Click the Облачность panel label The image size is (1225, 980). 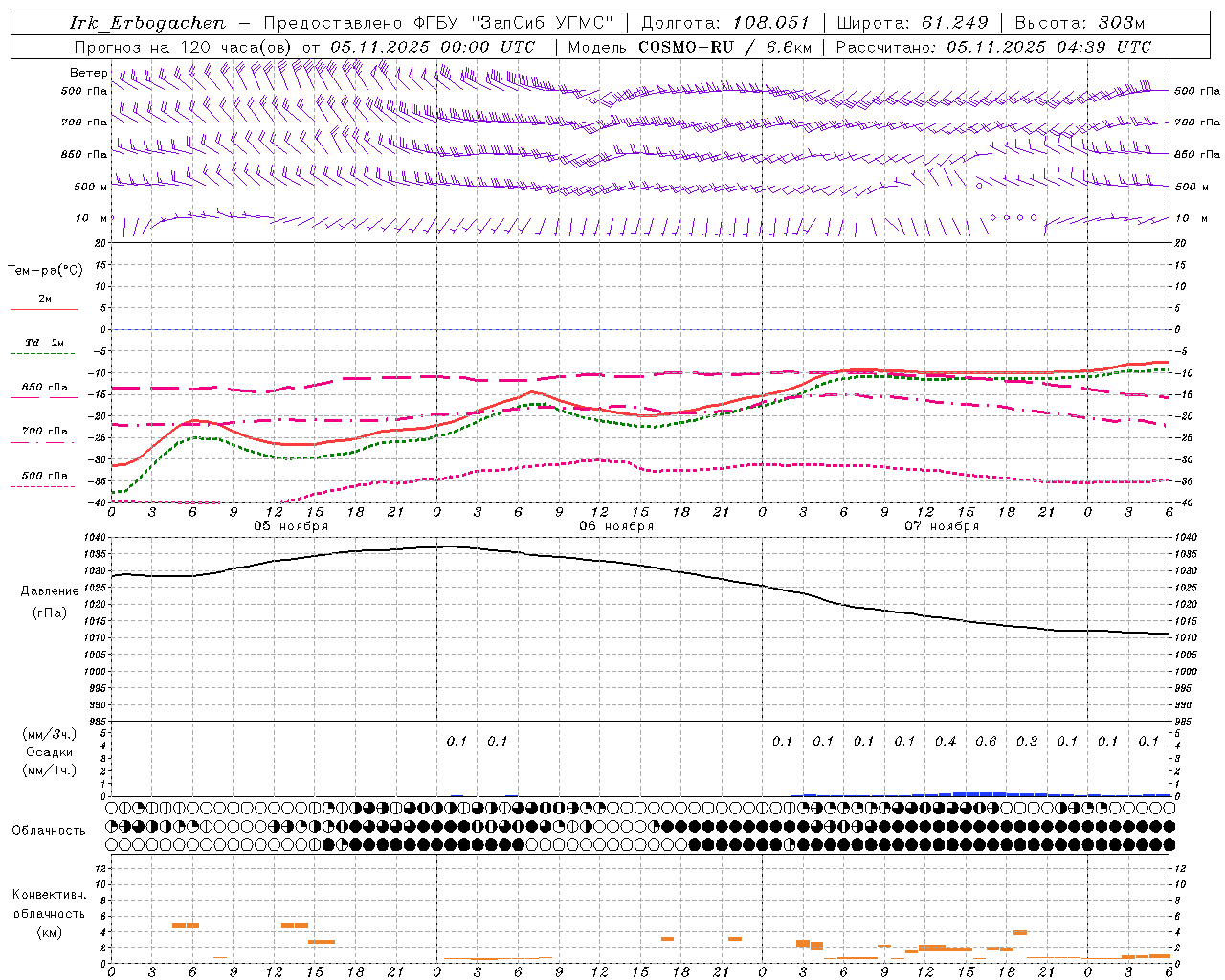[x=49, y=831]
